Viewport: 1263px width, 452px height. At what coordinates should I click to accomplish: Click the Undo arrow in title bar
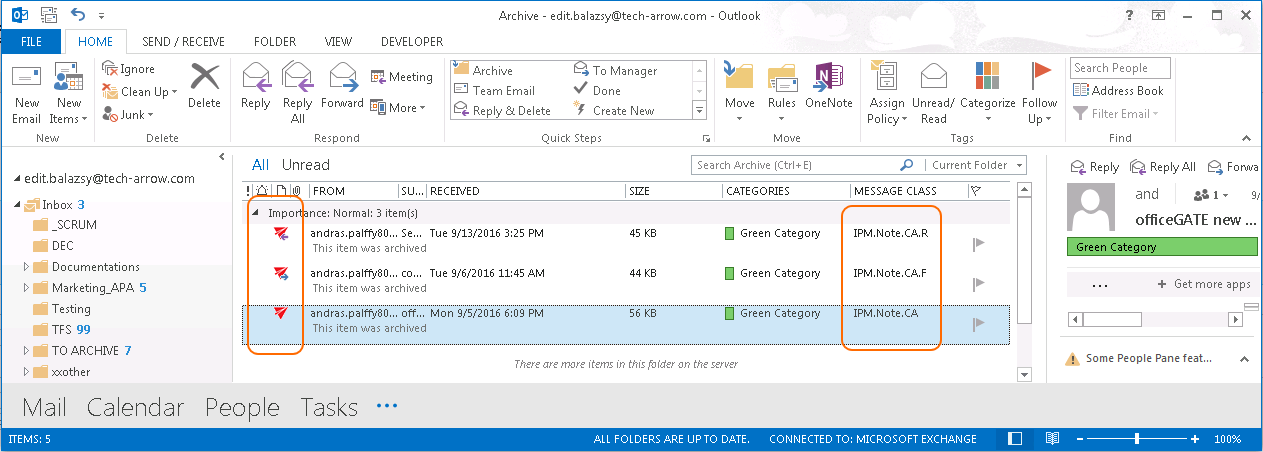pyautogui.click(x=78, y=14)
